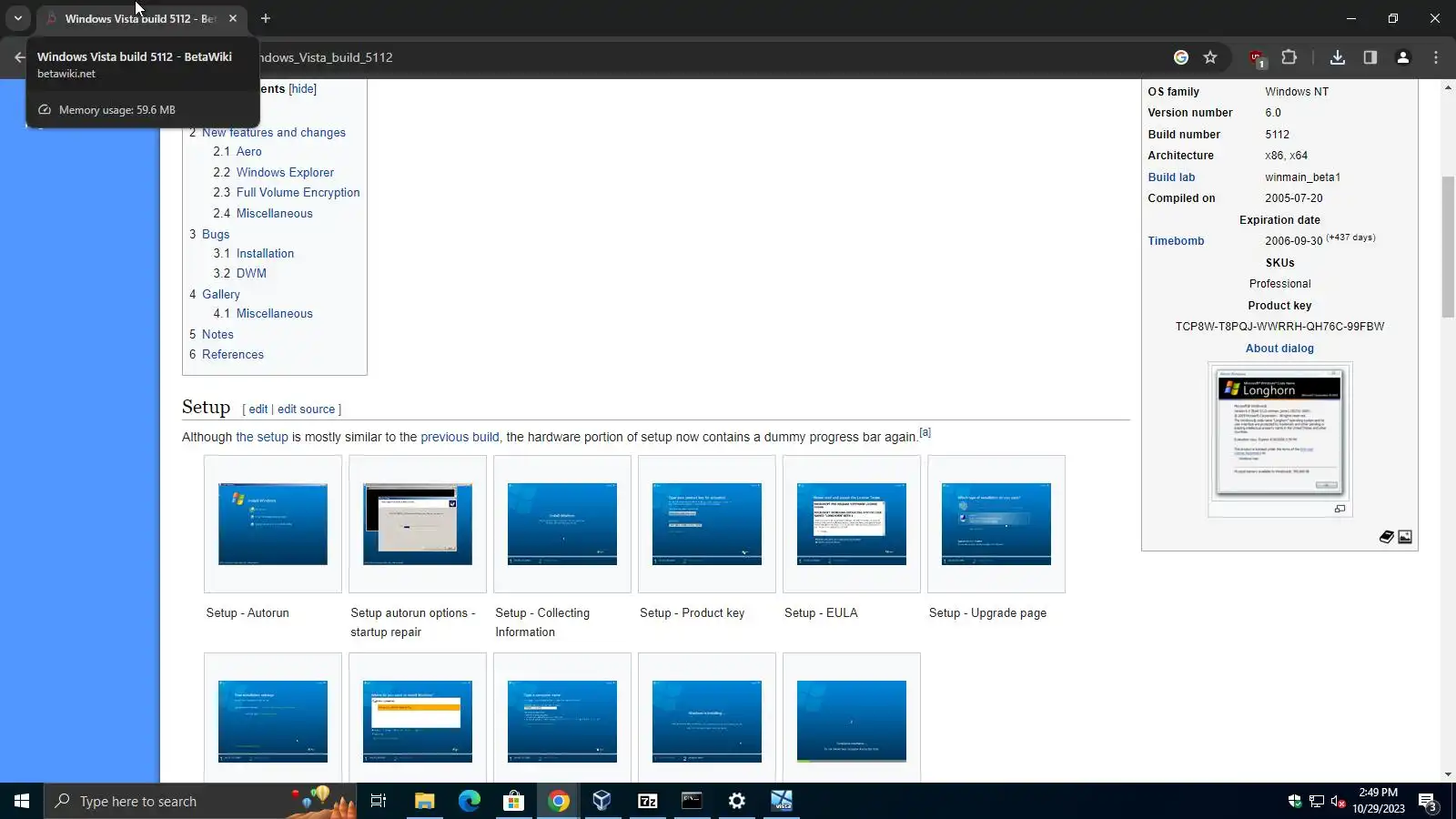
Task: Open Settings gear from taskbar
Action: [736, 801]
